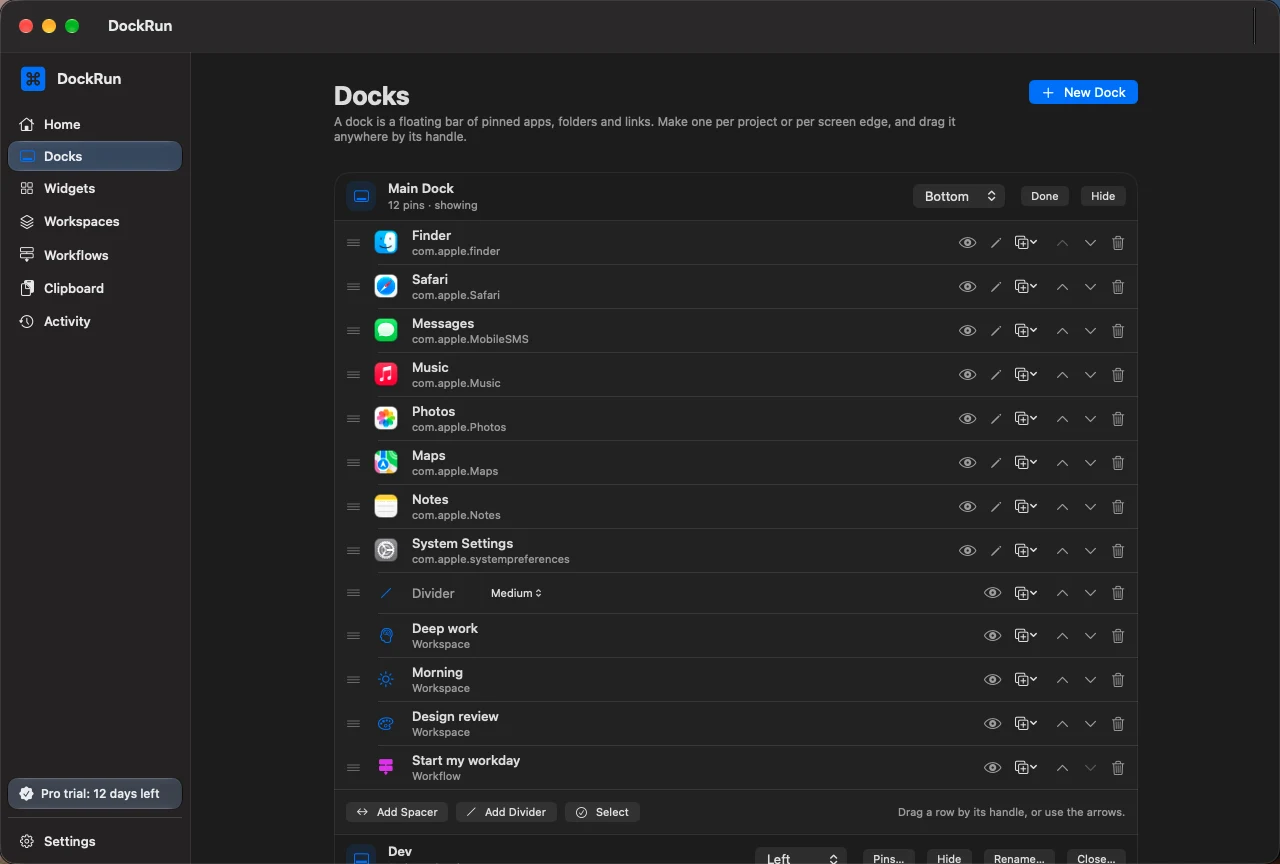Edit the Safari pin with pencil icon
1280x864 pixels.
tap(996, 287)
